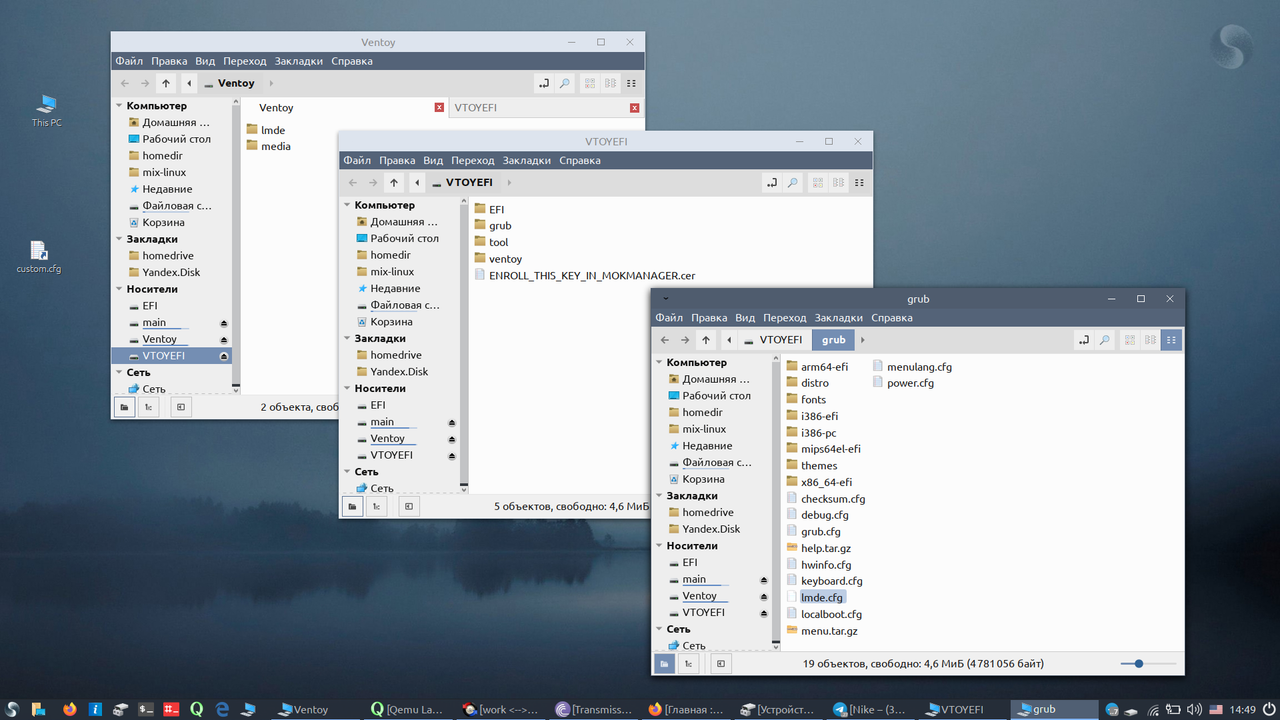Image resolution: width=1280 pixels, height=720 pixels.
Task: Go up one folder in VTOYEFI window
Action: pos(394,183)
